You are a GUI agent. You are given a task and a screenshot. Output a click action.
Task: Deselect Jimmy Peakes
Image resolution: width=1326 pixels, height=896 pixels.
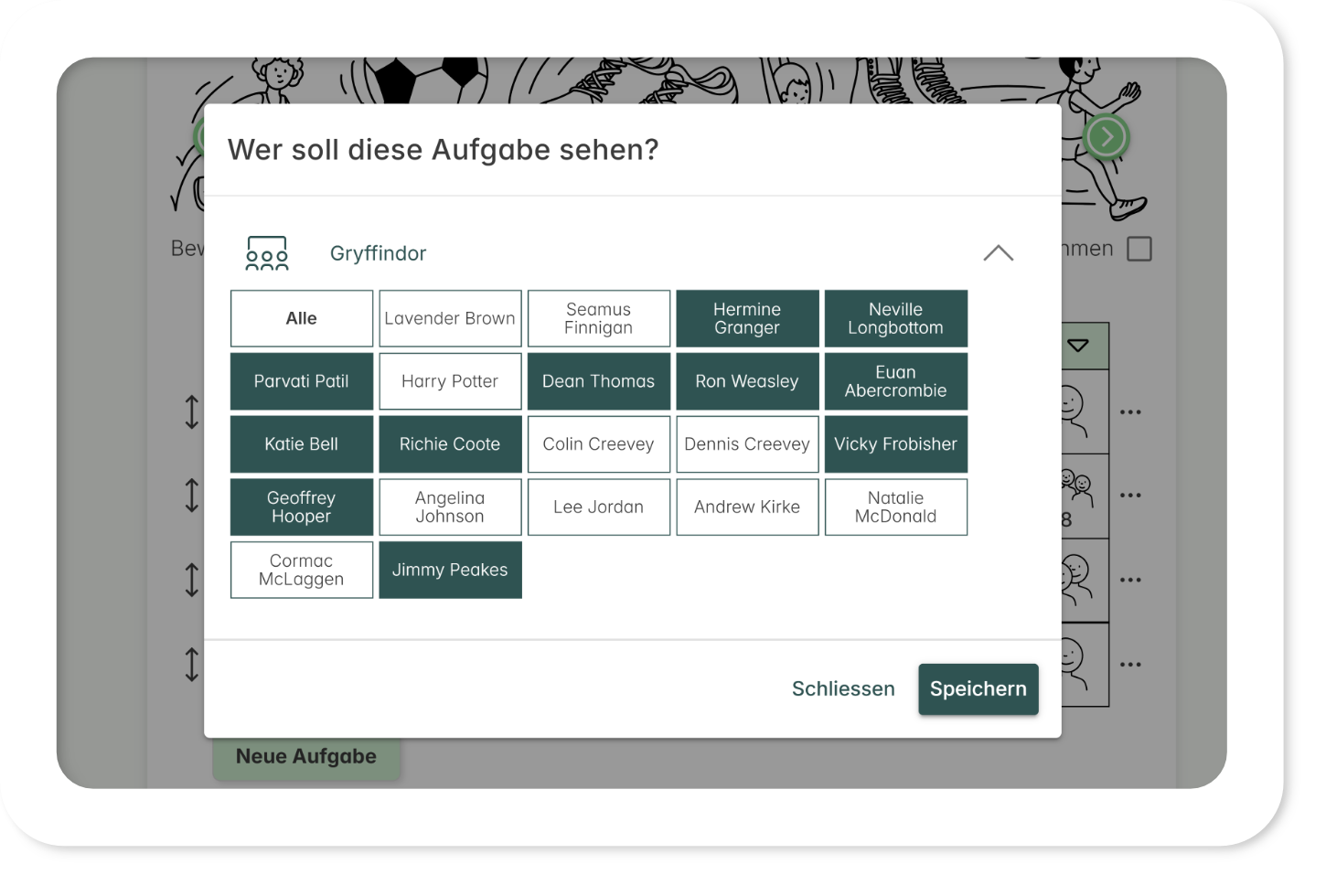[450, 570]
